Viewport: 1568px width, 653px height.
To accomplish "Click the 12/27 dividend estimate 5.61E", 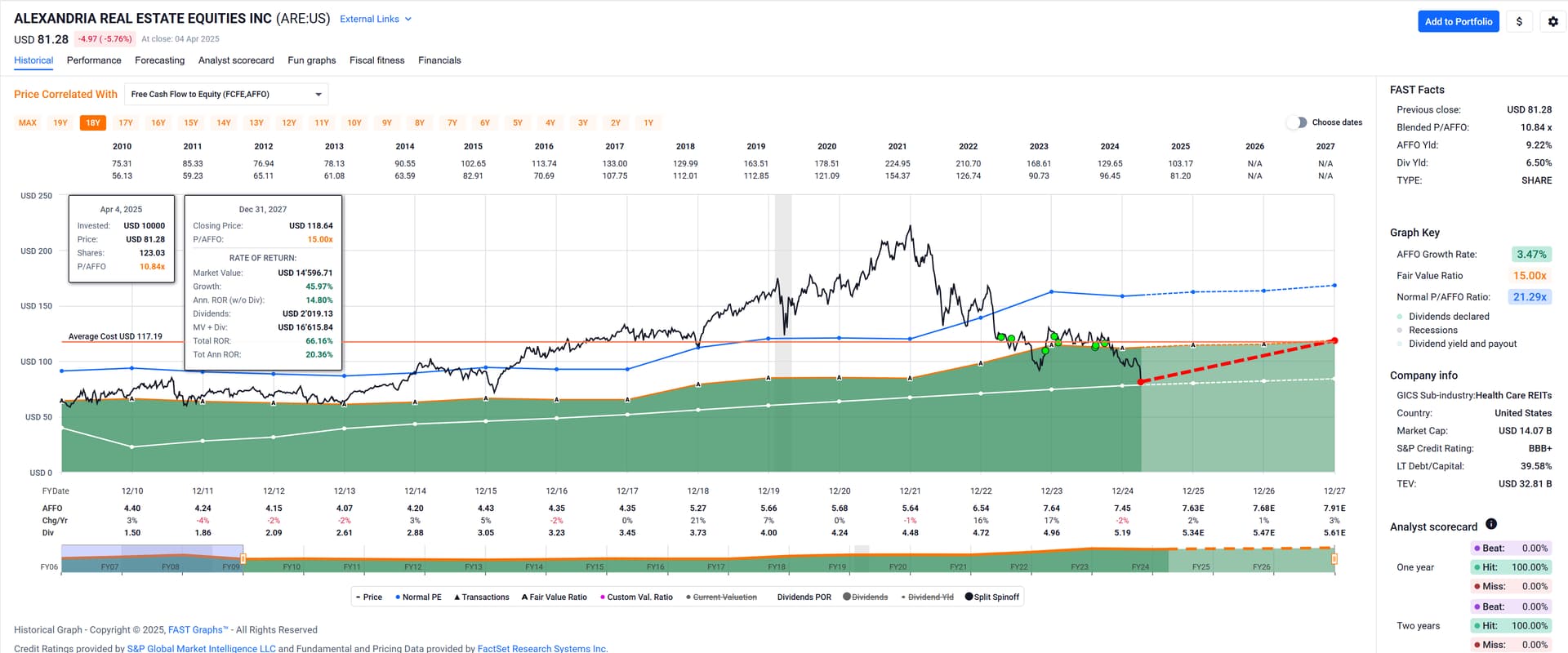I will (1334, 533).
